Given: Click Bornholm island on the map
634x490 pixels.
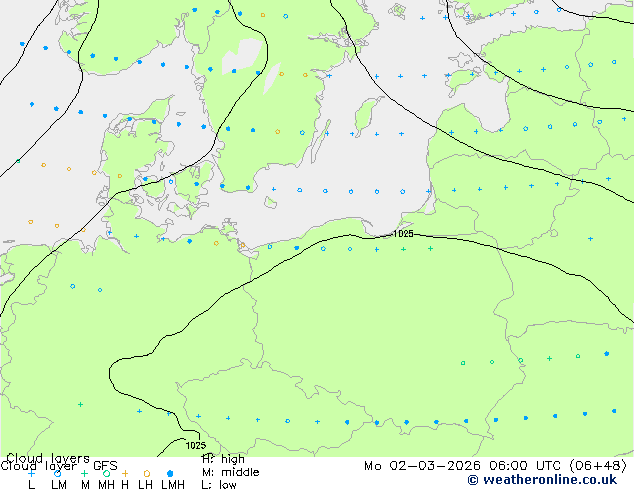Looking at the screenshot, I should tap(270, 202).
